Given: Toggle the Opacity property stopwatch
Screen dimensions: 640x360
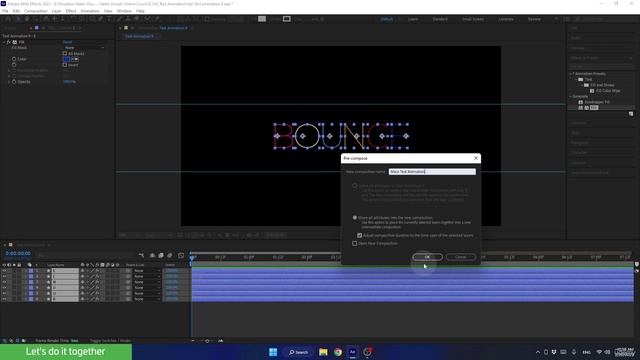Looking at the screenshot, I should [14, 82].
